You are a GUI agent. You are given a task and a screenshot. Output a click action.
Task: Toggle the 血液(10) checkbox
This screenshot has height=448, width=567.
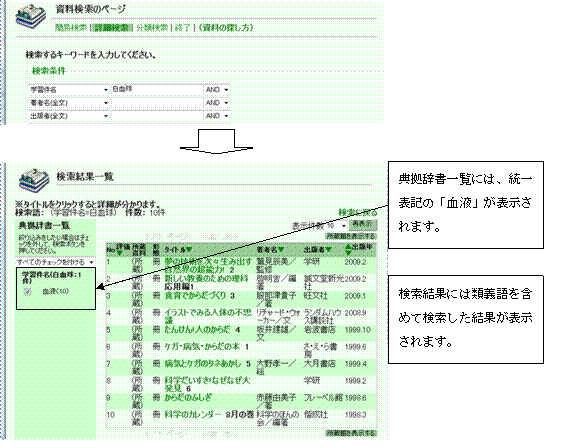(27, 291)
